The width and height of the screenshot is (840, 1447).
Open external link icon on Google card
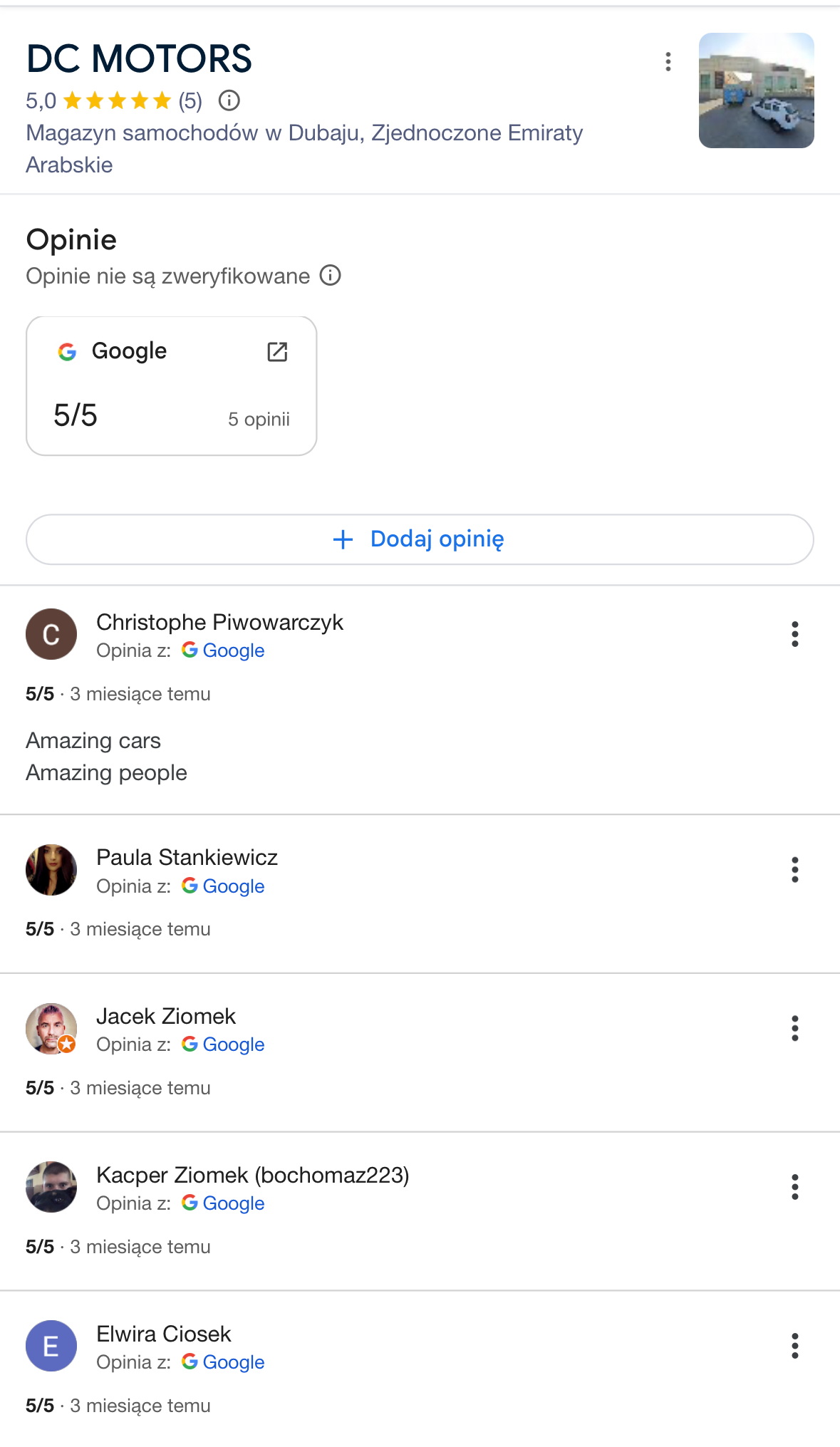point(277,351)
